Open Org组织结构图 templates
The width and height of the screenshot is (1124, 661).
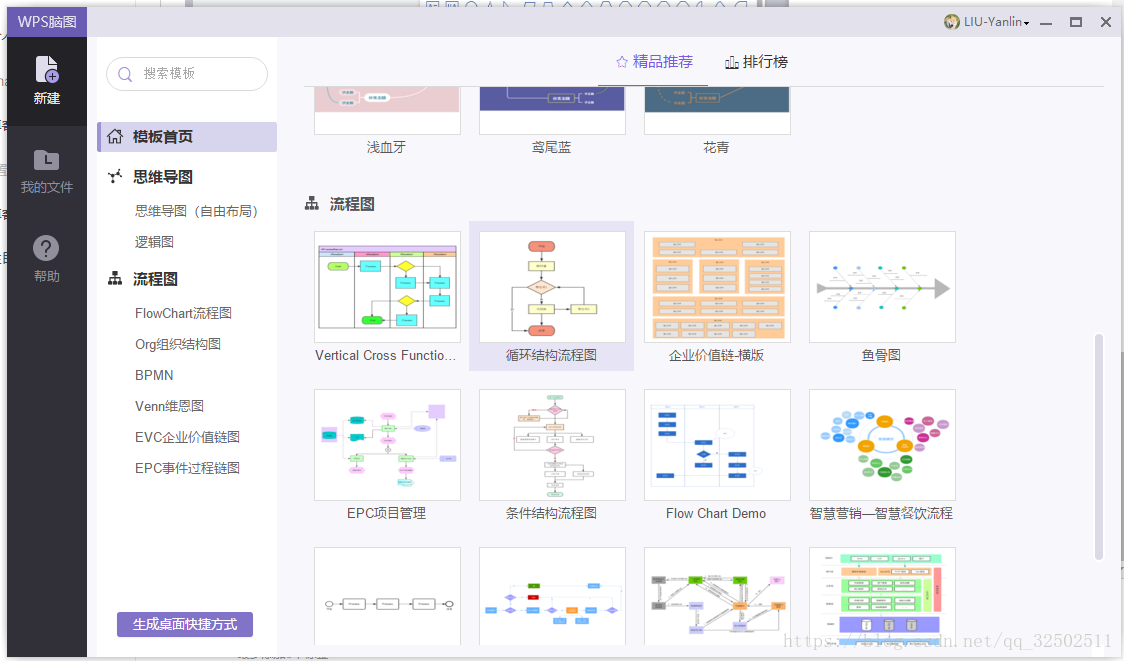tap(178, 344)
